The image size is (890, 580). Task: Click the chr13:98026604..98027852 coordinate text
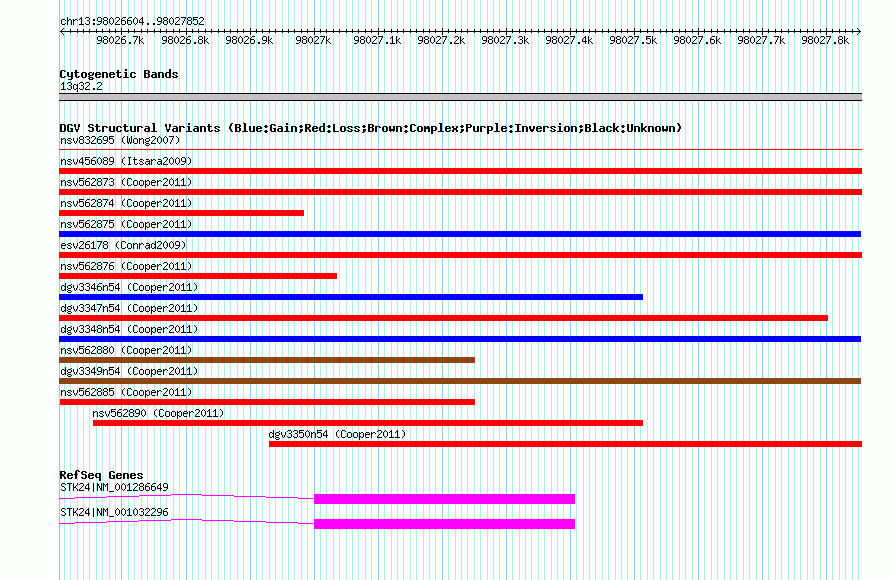click(132, 21)
